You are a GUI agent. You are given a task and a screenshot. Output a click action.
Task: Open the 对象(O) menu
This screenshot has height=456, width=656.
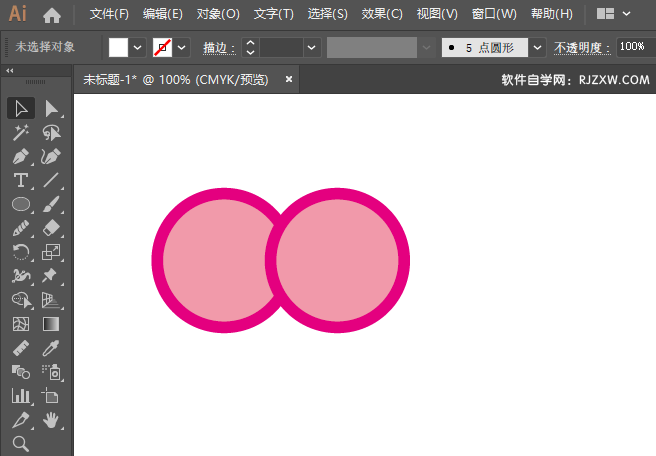[218, 14]
